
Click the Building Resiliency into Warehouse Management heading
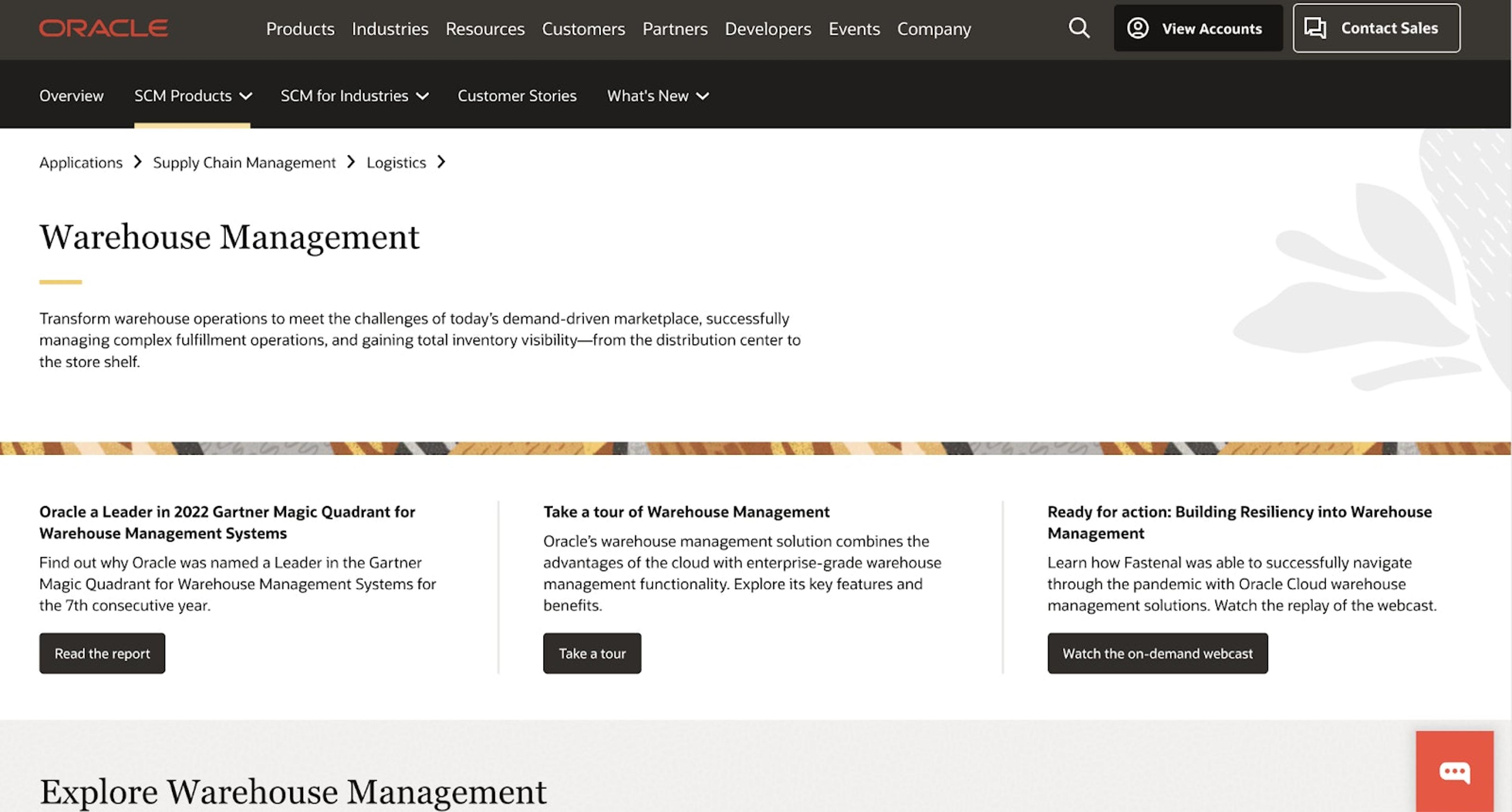tap(1240, 522)
